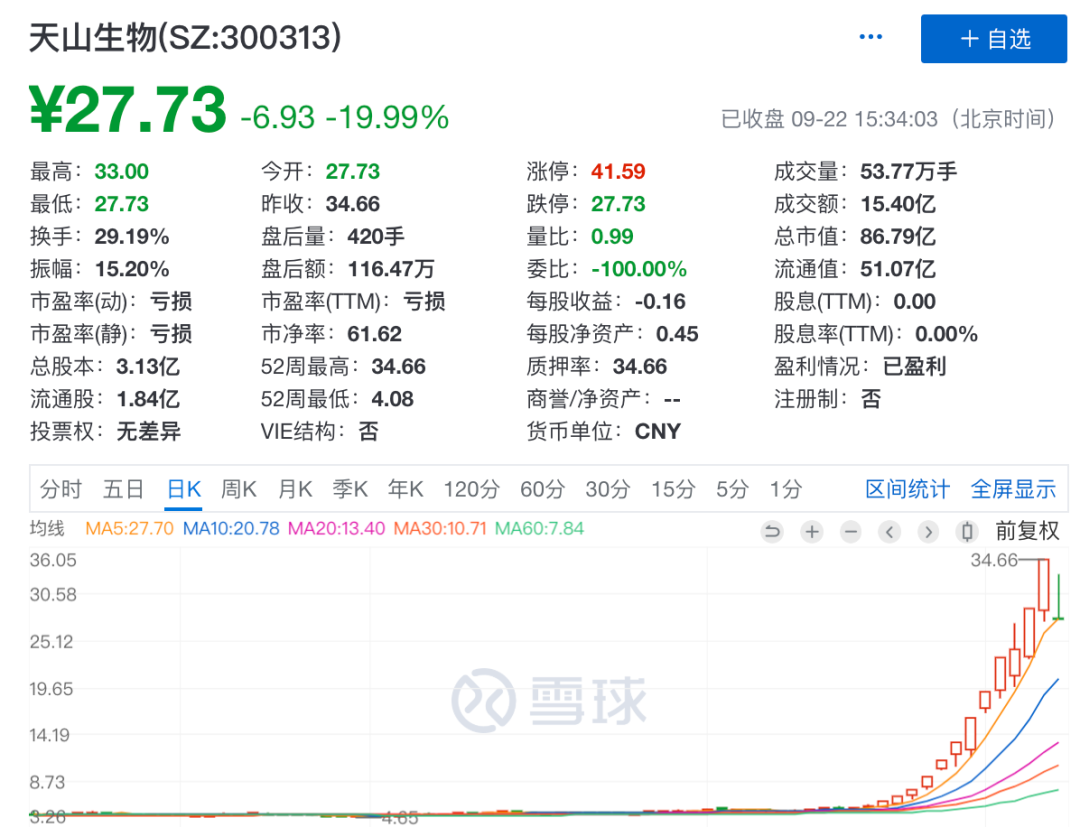Open the 前复权 adjustment selector

[x=1027, y=531]
